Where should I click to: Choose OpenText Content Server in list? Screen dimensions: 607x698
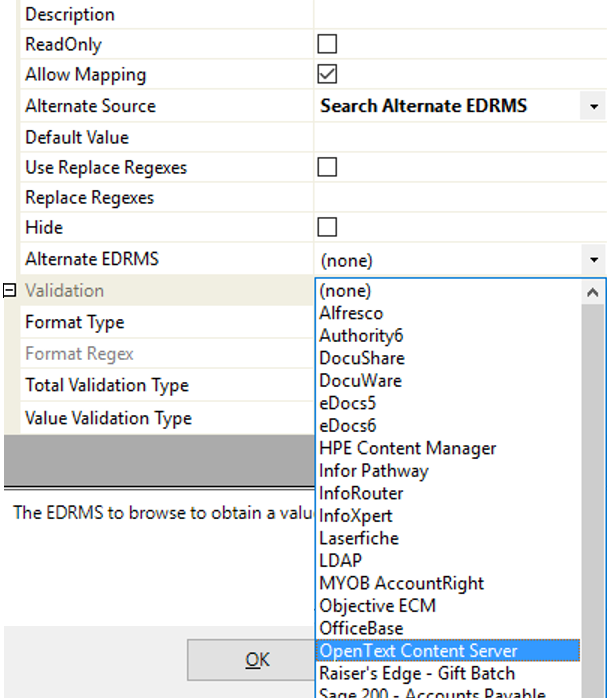[418, 651]
